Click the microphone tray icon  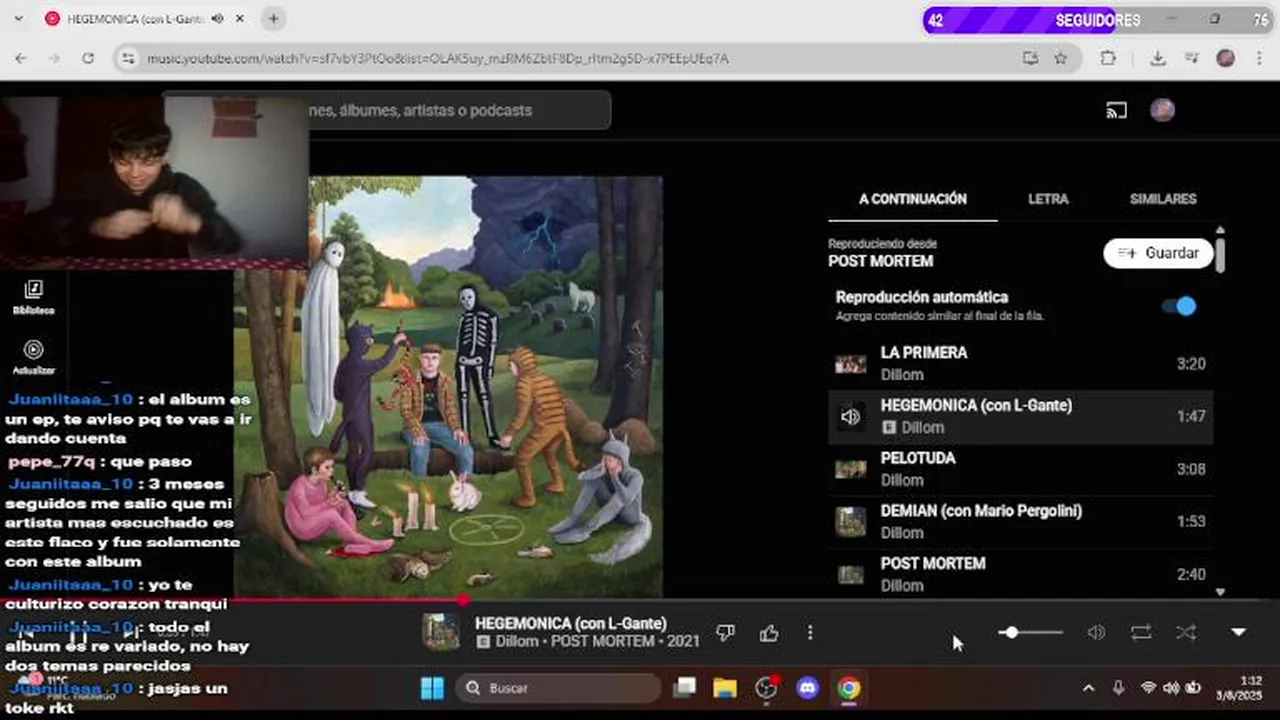pyautogui.click(x=1118, y=688)
